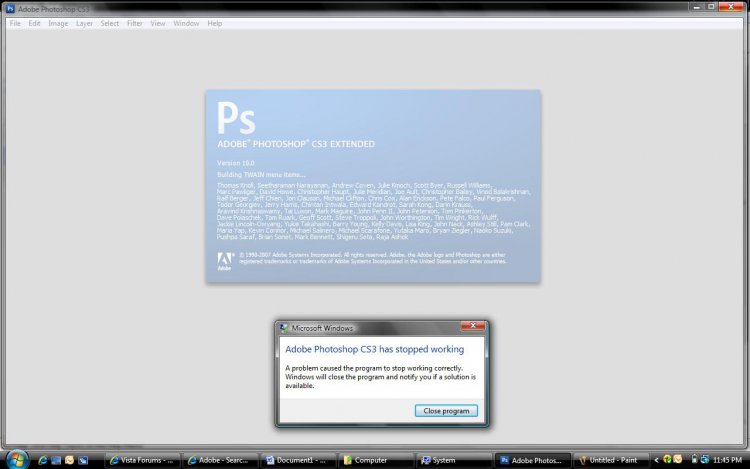Viewport: 750px width, 469px height.
Task: Click the Photoshop CS3 Extended splash screen
Action: point(373,186)
